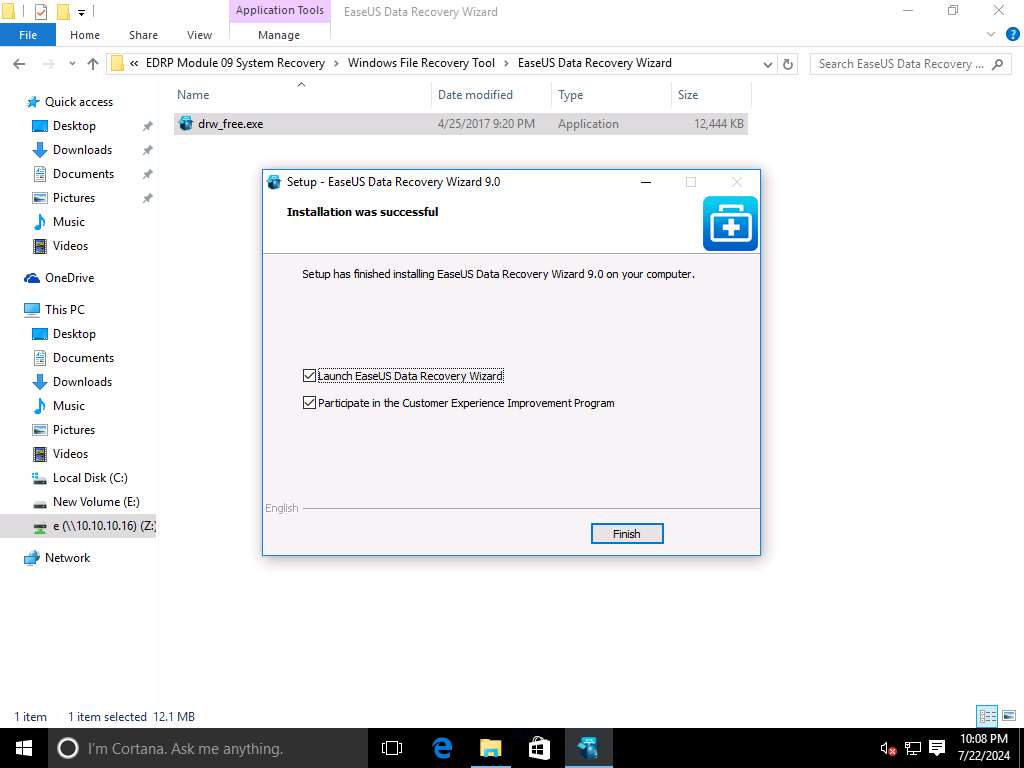Open network drive e (\\10.10.10.16) (Z:)
The height and width of the screenshot is (768, 1024).
[x=95, y=526]
